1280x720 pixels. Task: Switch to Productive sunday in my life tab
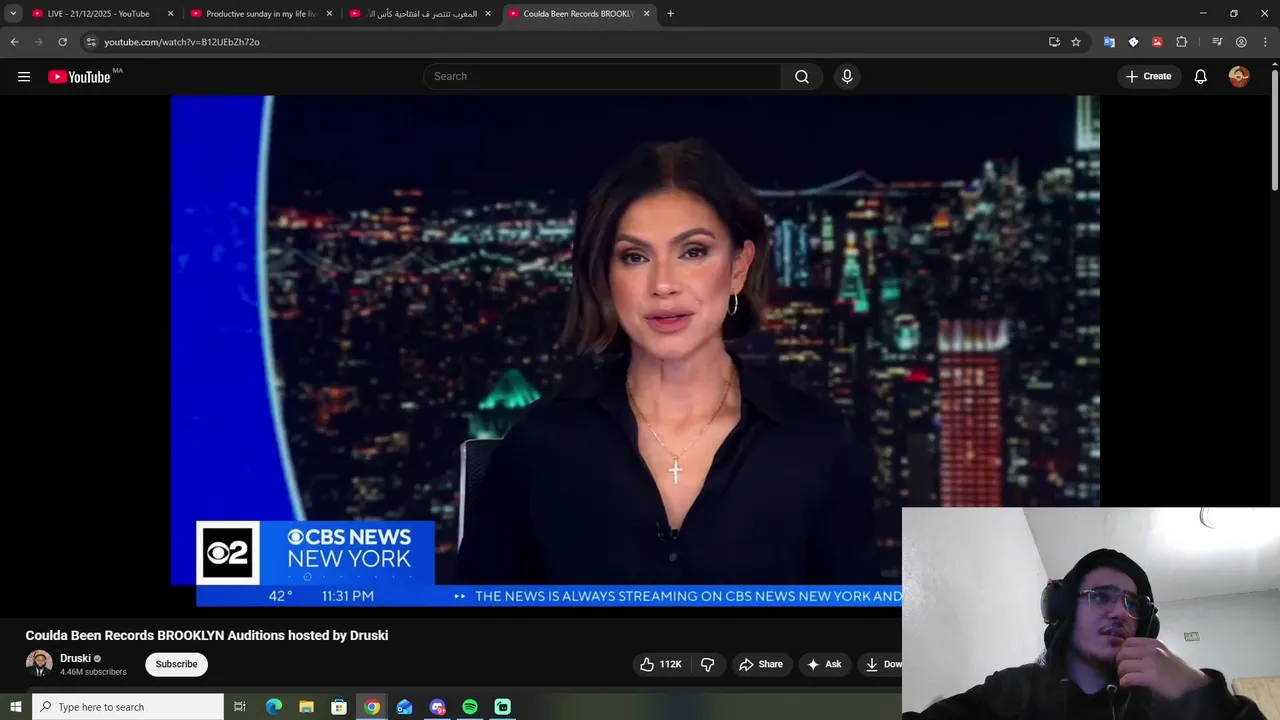tap(260, 14)
